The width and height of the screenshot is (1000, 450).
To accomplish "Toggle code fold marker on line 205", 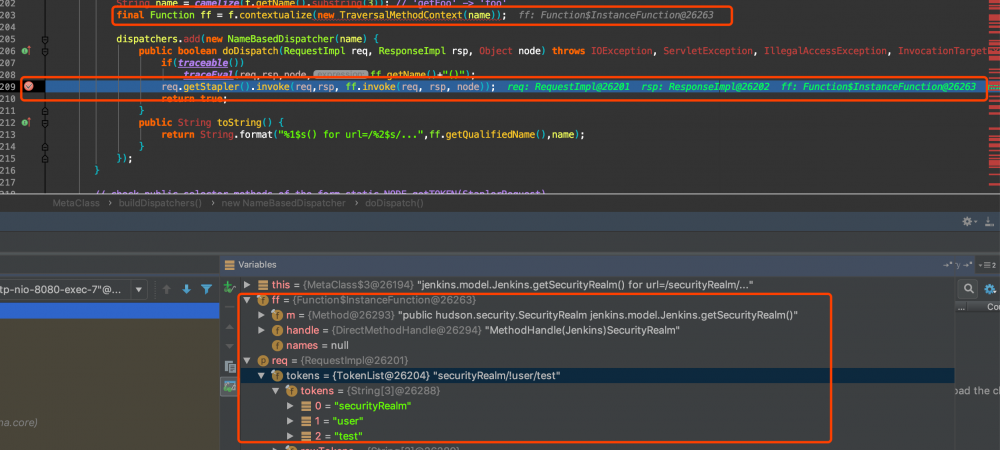I will coord(47,38).
